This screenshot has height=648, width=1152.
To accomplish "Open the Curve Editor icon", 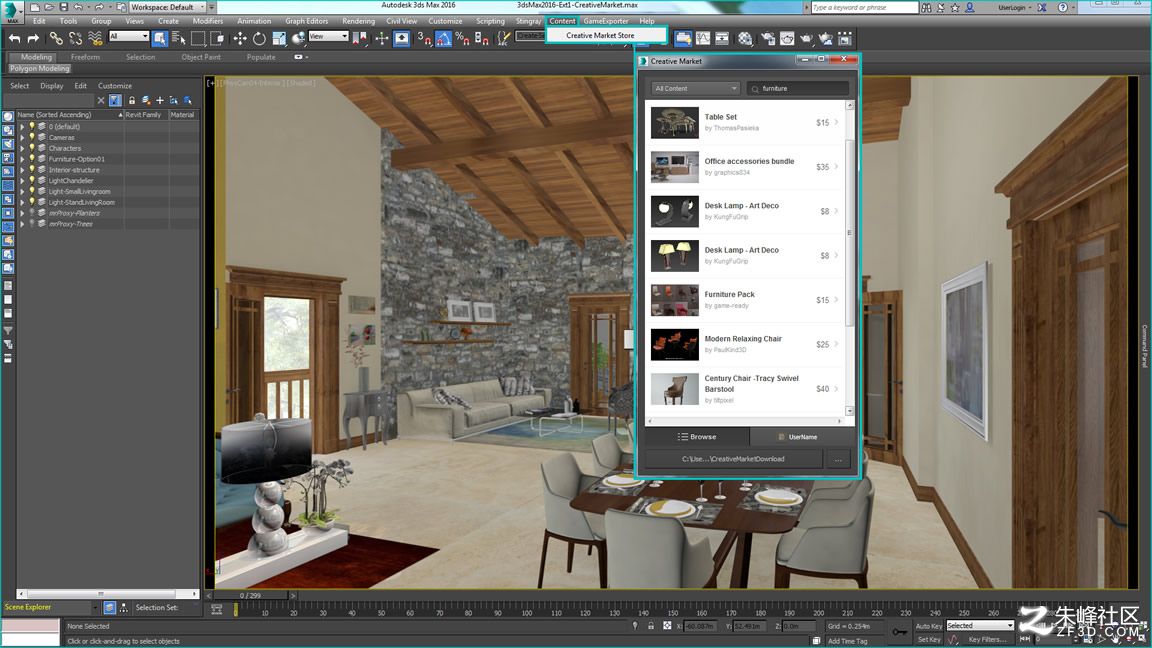I will [703, 38].
